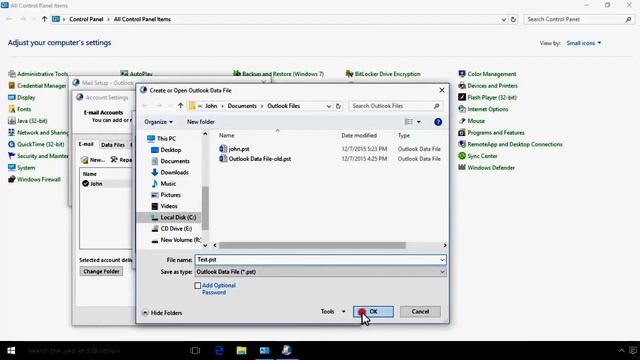Go up one folder level in dialog
The height and width of the screenshot is (360, 640).
(x=180, y=106)
